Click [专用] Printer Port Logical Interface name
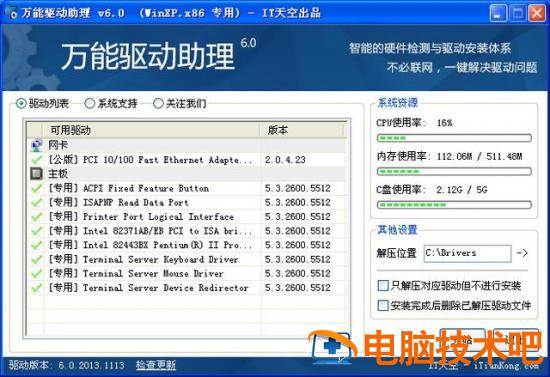Screen dimensions: 550x377 (x=141, y=217)
